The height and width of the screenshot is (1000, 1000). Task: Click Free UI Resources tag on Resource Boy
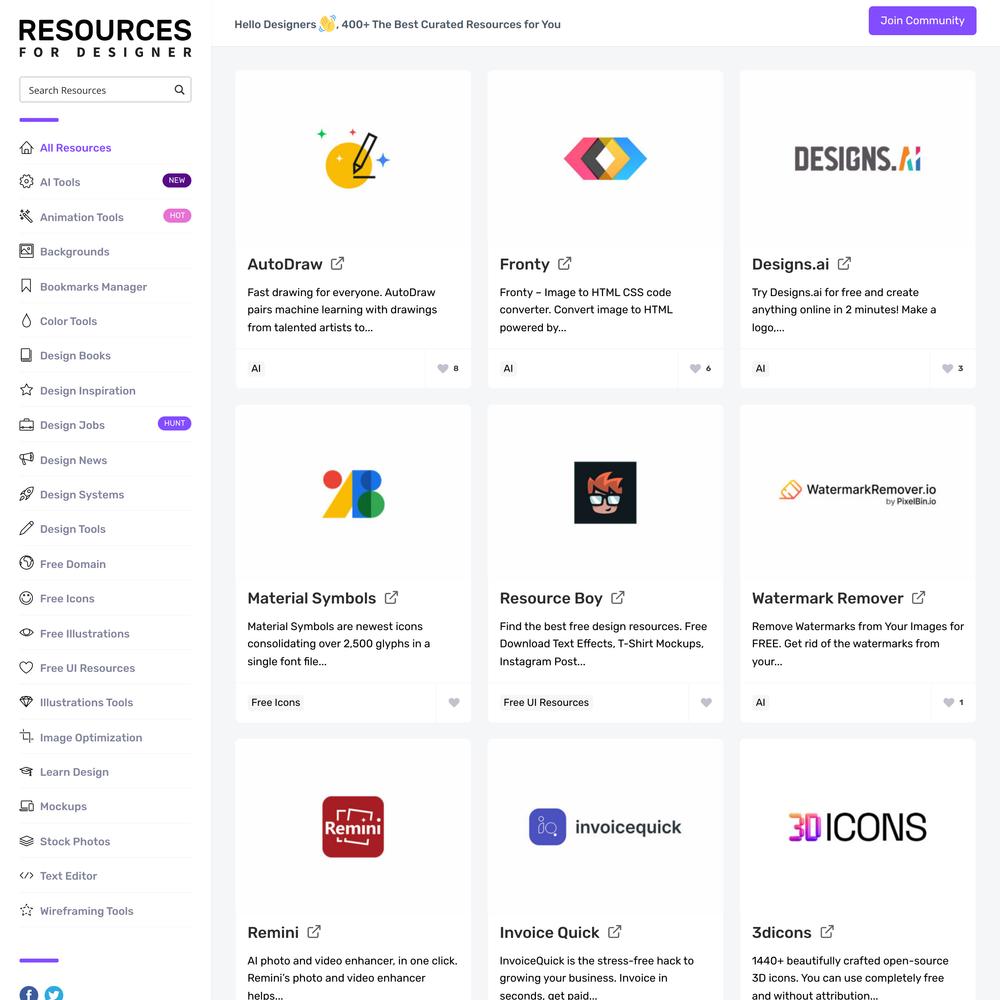coord(546,702)
